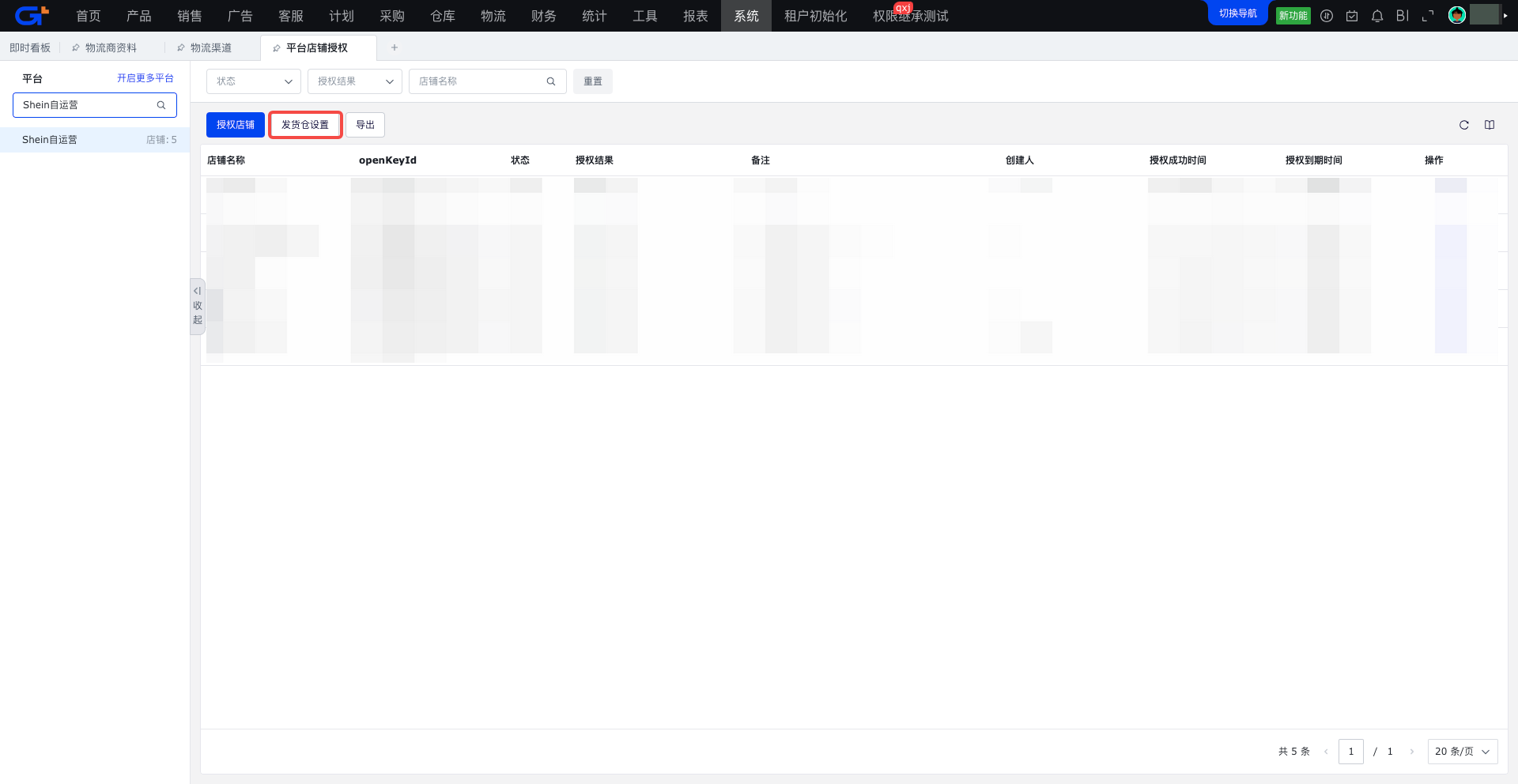Screen dimensions: 1518x784
Task: Open the column settings icon
Action: tap(1490, 125)
